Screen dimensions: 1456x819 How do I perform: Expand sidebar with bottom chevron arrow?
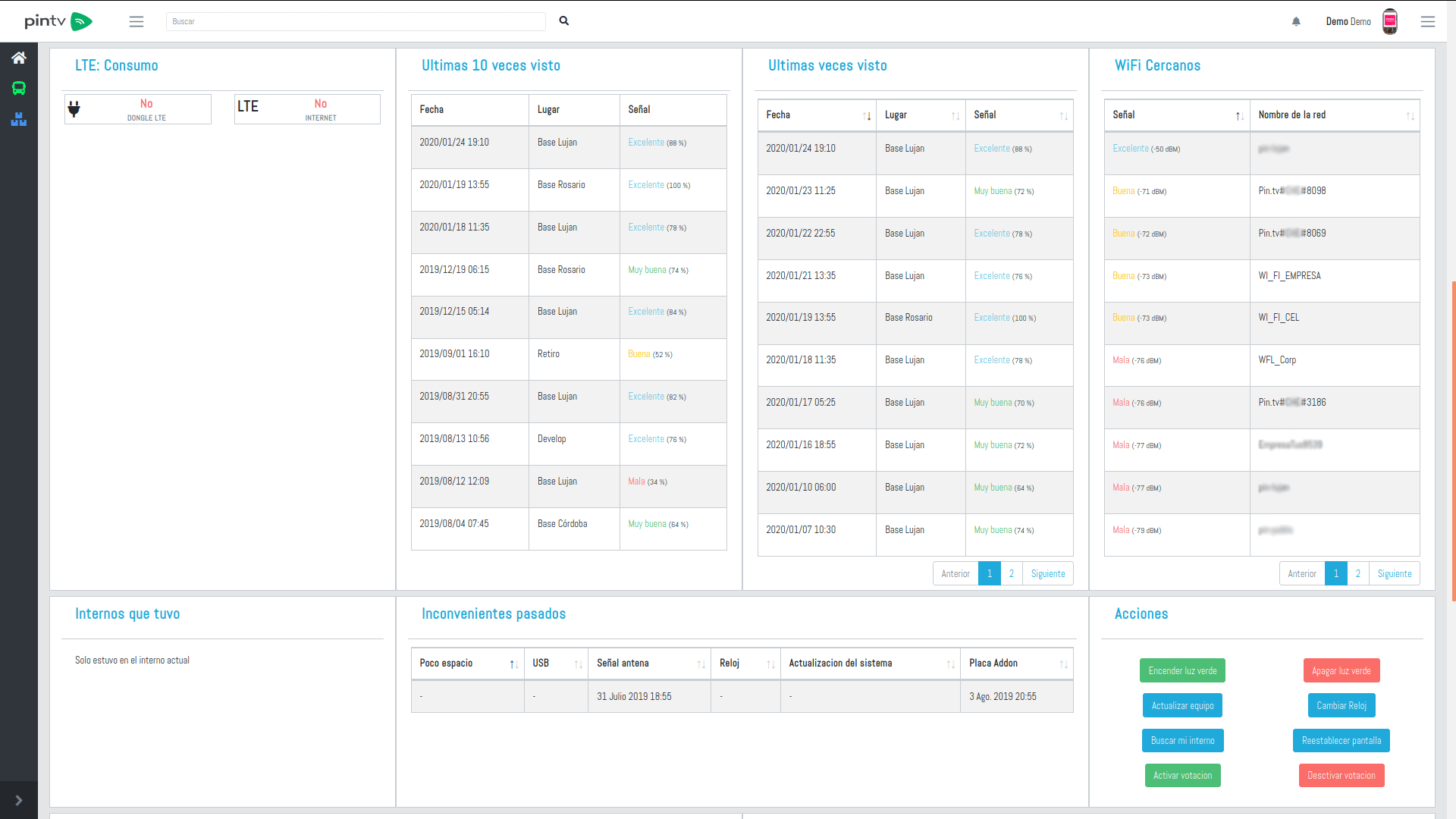point(19,800)
